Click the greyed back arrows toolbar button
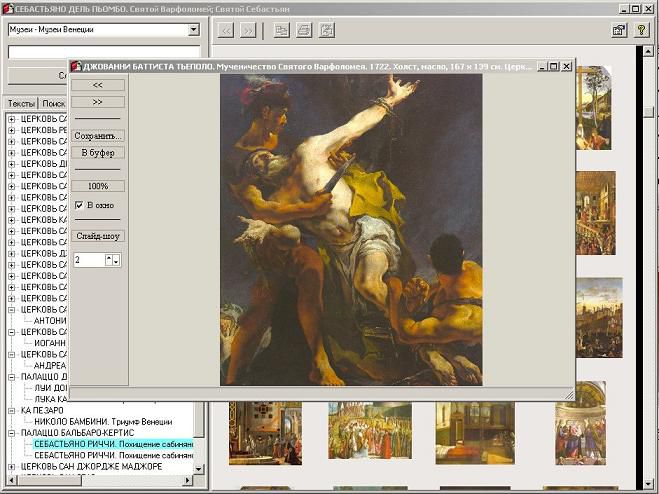Screen dimensions: 659x494 pos(227,30)
